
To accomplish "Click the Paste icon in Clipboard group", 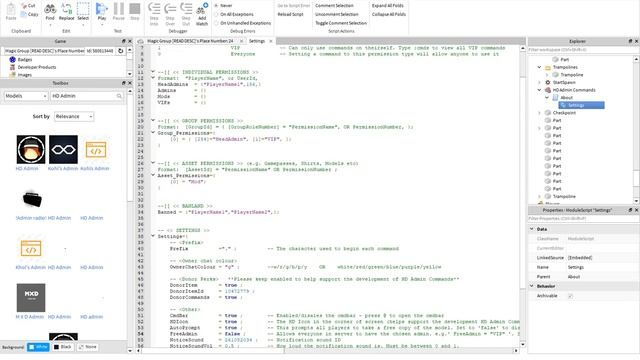I will coord(11,10).
